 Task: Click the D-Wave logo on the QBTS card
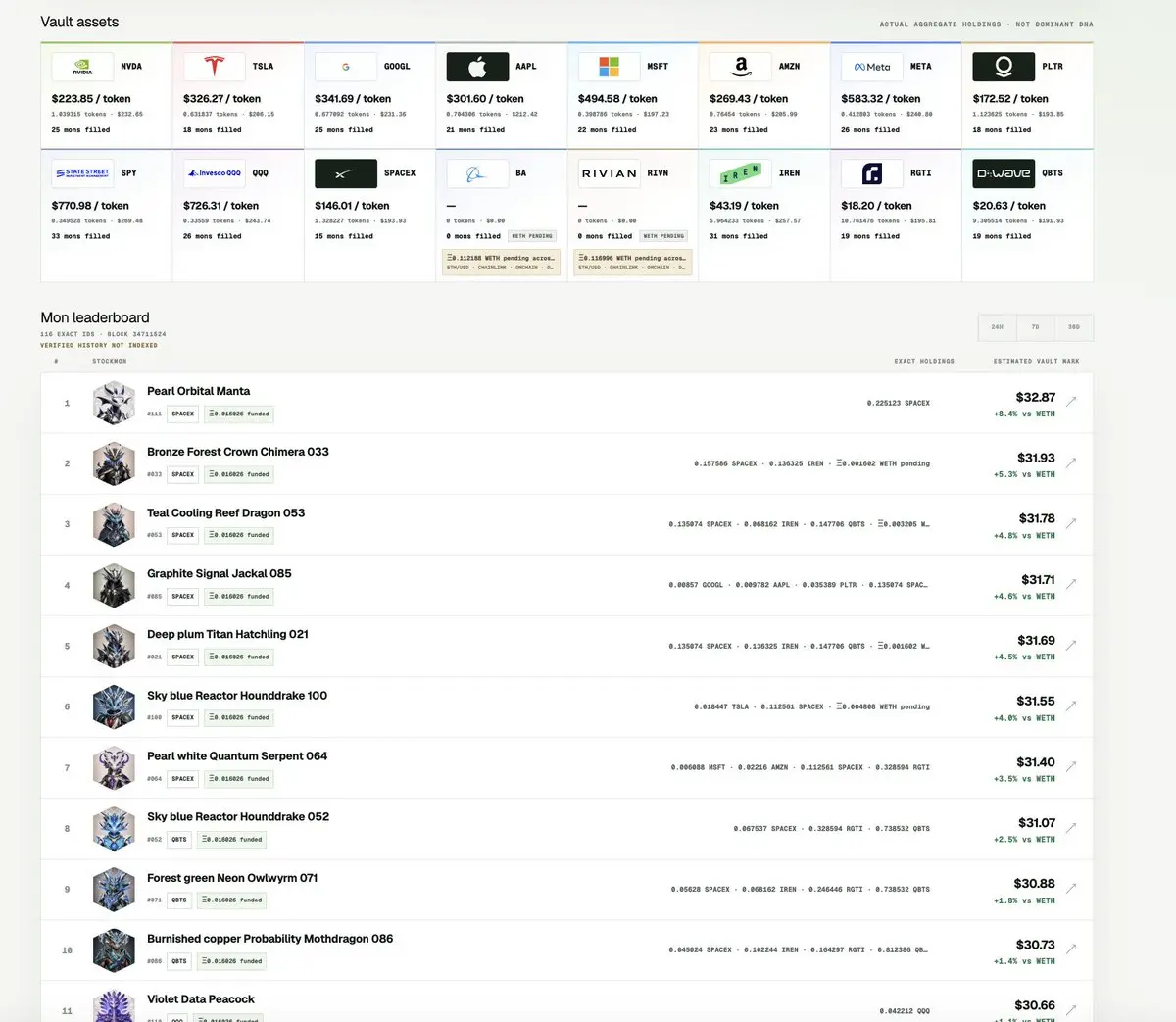[x=1004, y=173]
